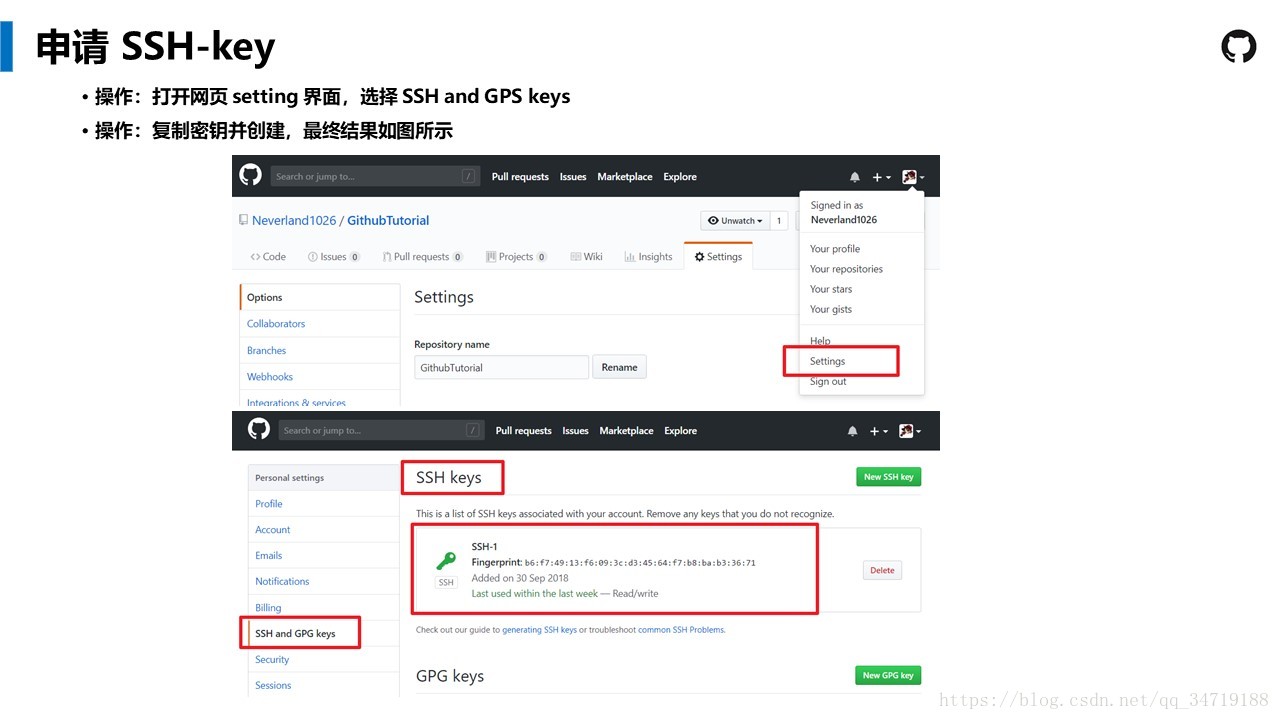Image resolution: width=1280 pixels, height=720 pixels.
Task: Select the repository Settings tab with gear
Action: [x=718, y=257]
